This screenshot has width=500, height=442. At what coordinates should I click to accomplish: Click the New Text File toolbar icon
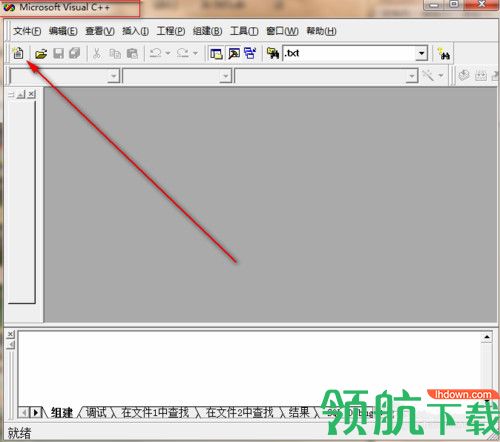[18, 53]
